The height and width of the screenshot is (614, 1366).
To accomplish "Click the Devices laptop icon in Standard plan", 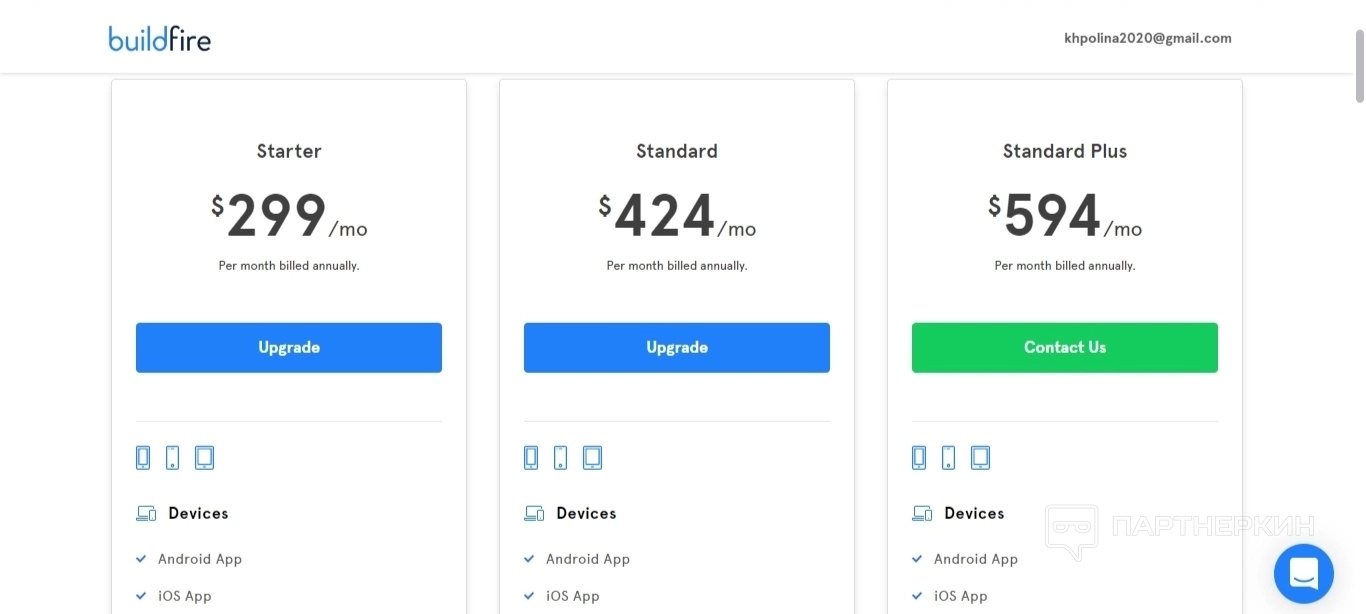I will [534, 514].
